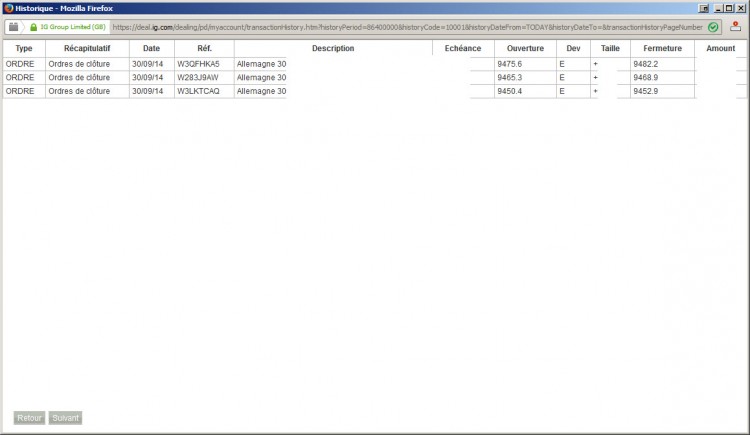Click the Fermeture column header
Viewport: 750px width, 435px height.
click(662, 48)
